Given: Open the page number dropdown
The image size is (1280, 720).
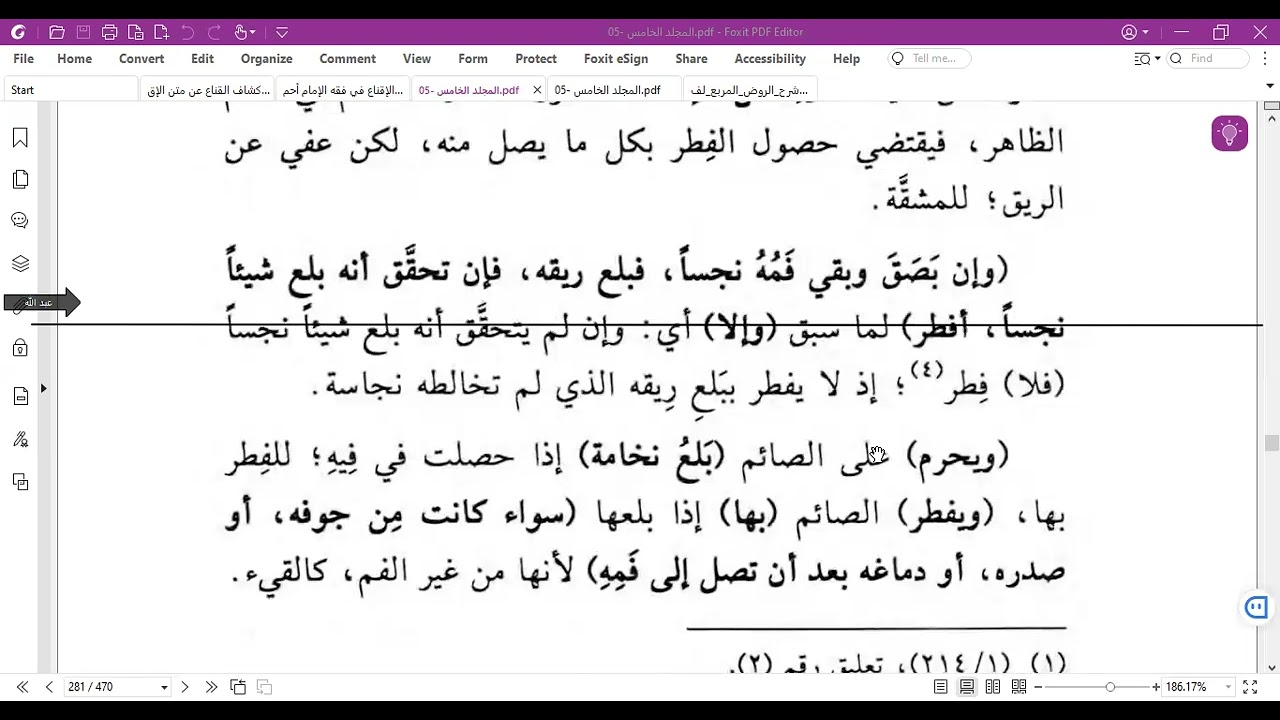Looking at the screenshot, I should pyautogui.click(x=164, y=687).
